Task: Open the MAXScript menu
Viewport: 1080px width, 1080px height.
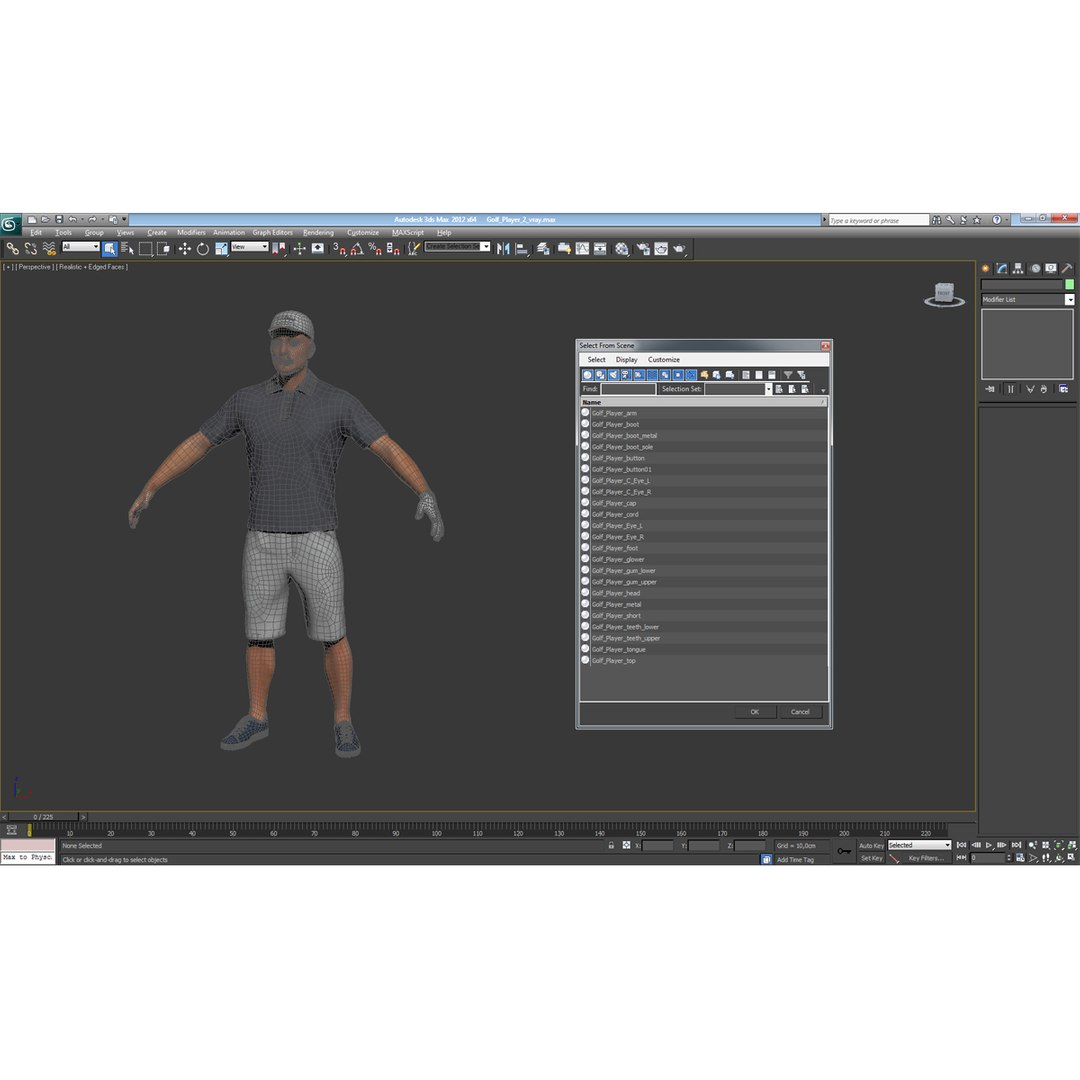Action: 408,233
